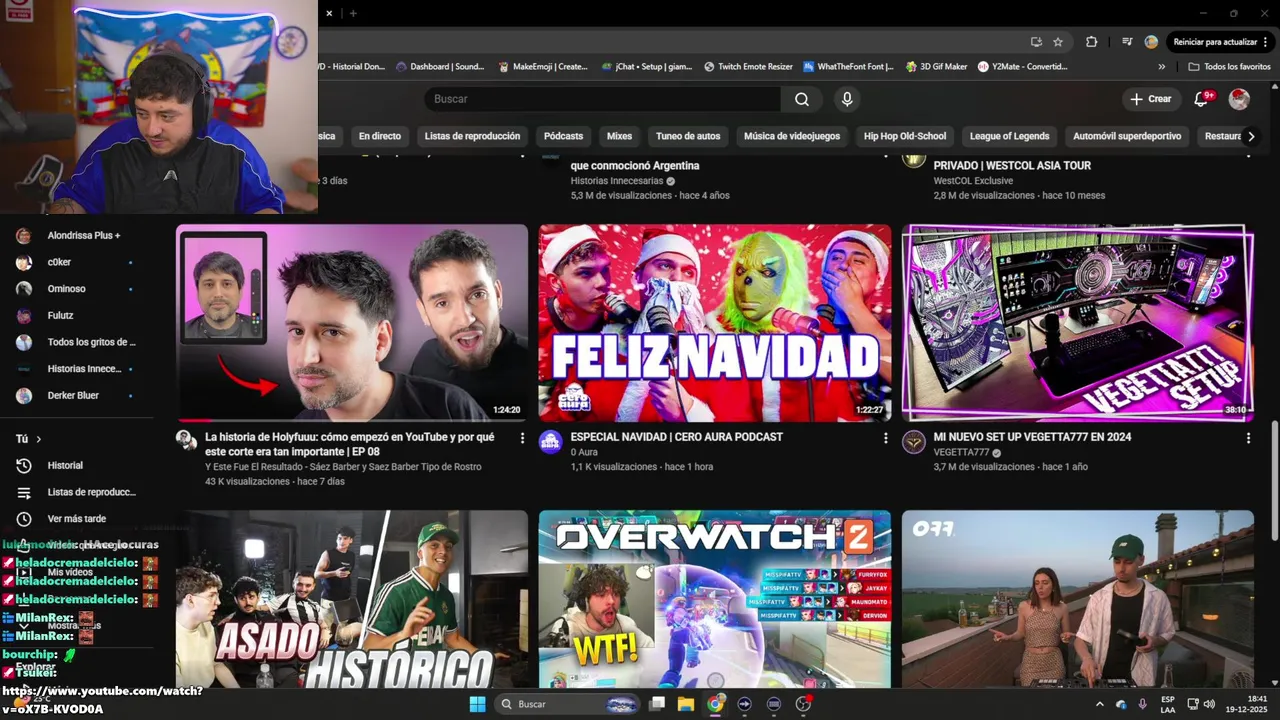Expand hidden bookmarks double chevron
This screenshot has width=1280, height=720.
tap(1162, 67)
